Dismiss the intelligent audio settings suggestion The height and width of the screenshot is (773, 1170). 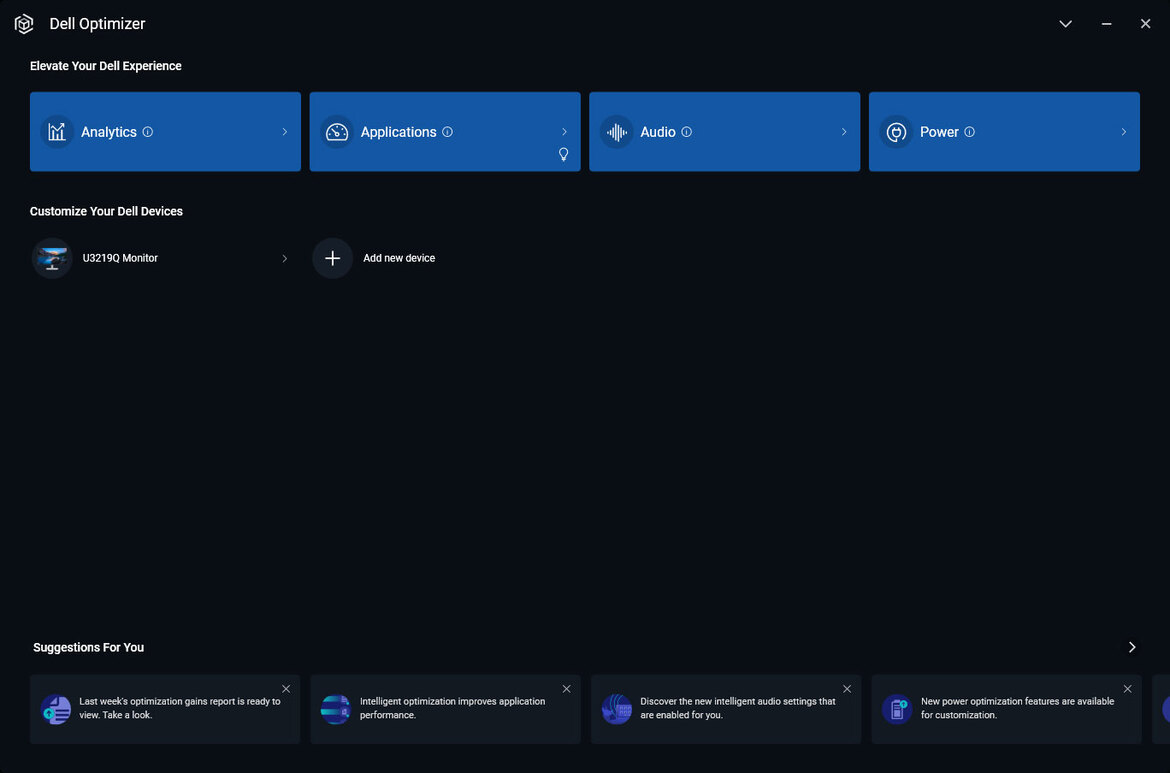(x=847, y=689)
